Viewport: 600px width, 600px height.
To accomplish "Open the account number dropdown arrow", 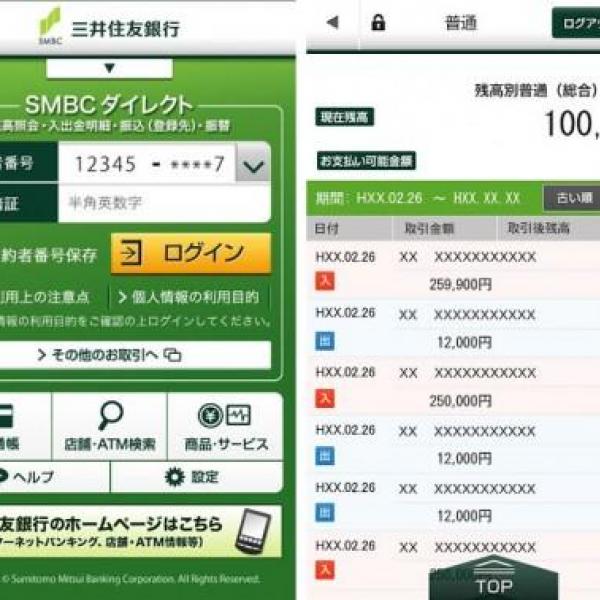I will (253, 164).
